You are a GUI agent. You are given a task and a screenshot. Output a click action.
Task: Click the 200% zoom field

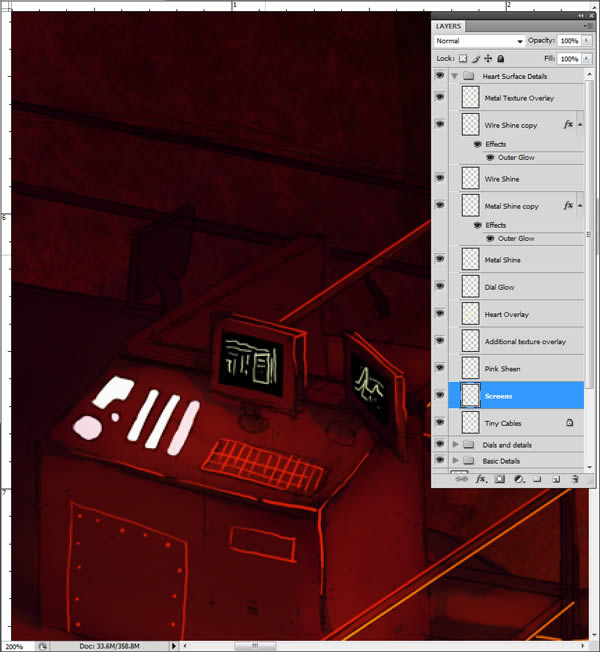click(x=15, y=647)
